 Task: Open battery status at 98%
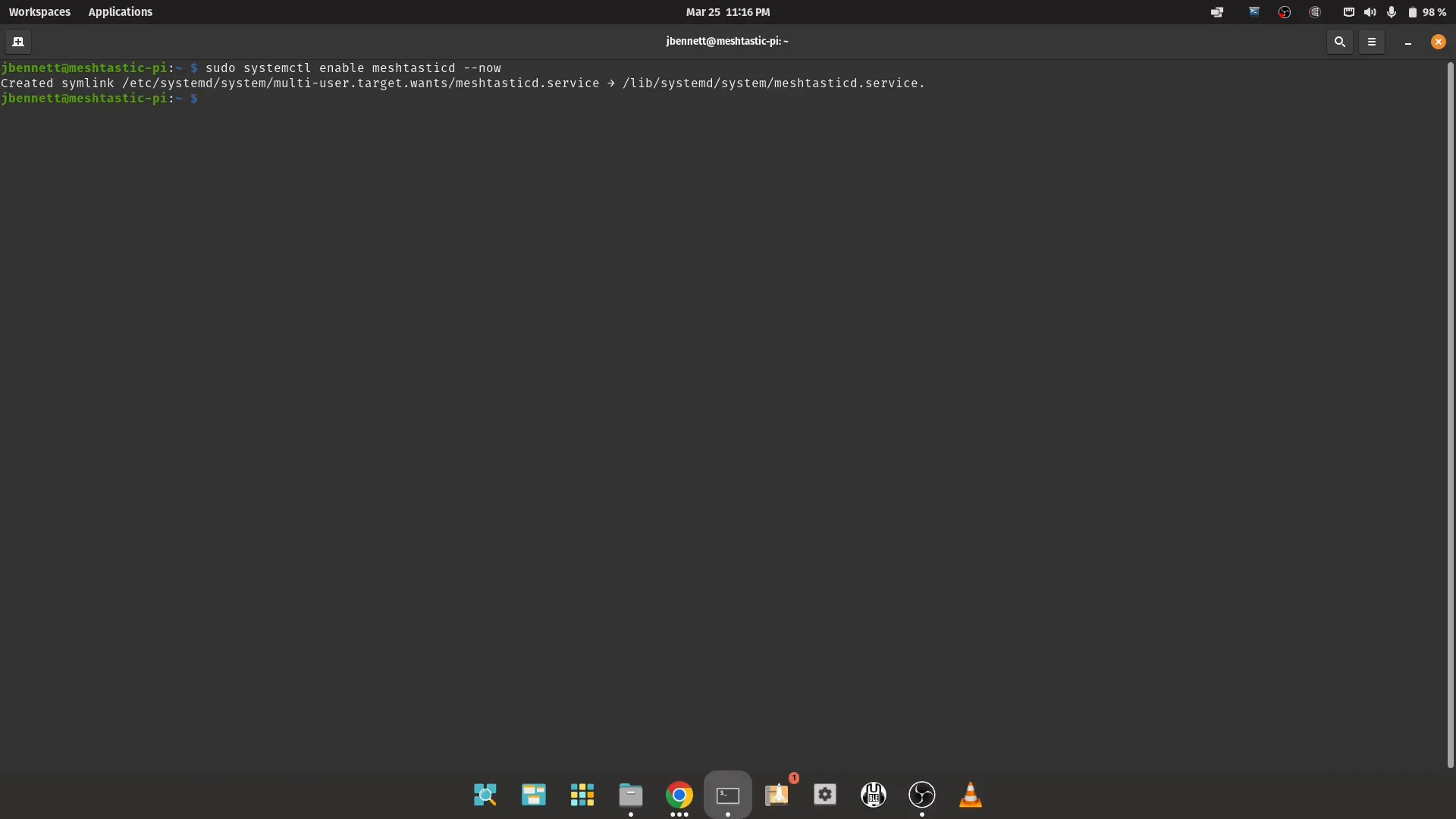click(1427, 12)
